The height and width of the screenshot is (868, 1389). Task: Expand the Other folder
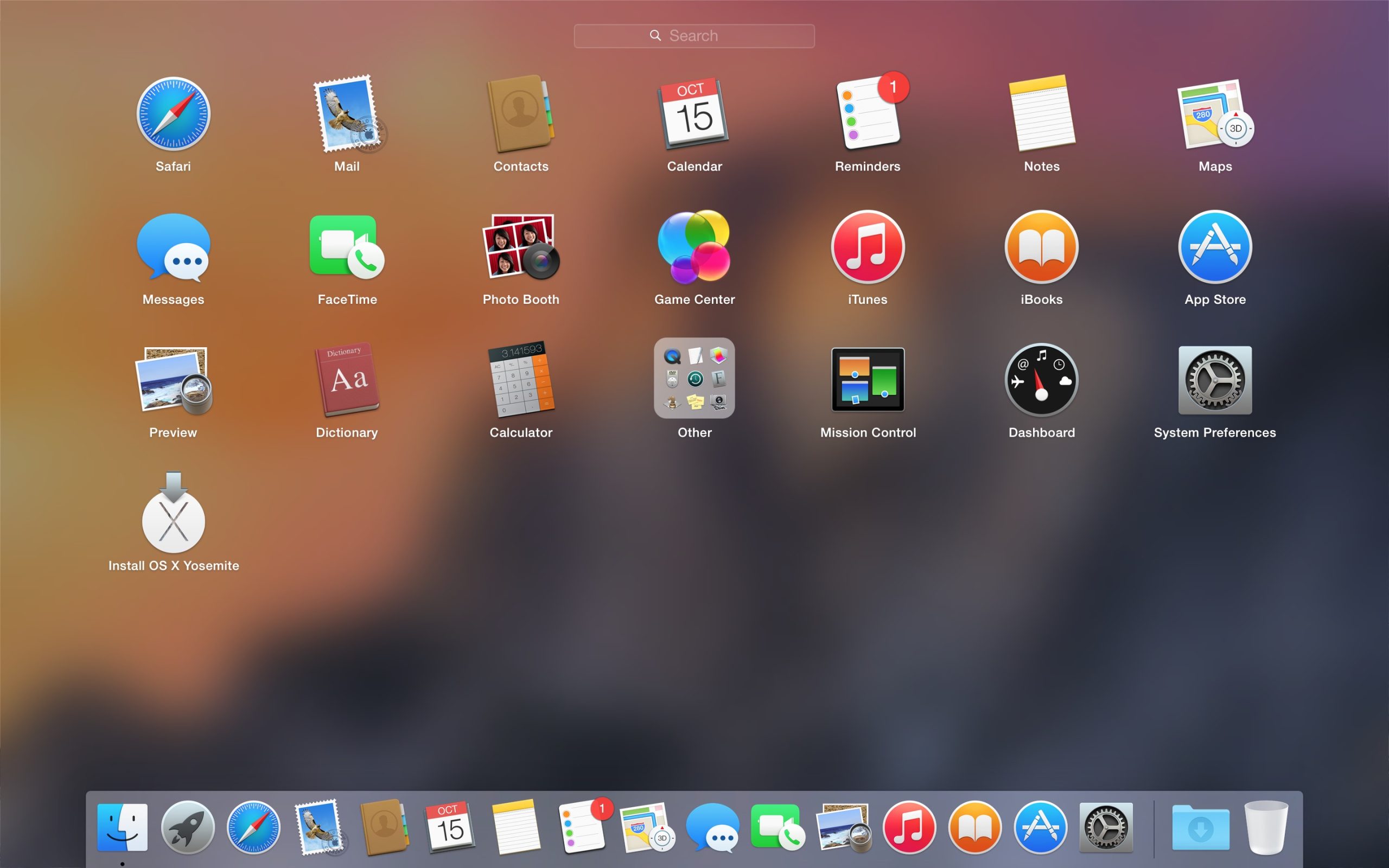[694, 379]
